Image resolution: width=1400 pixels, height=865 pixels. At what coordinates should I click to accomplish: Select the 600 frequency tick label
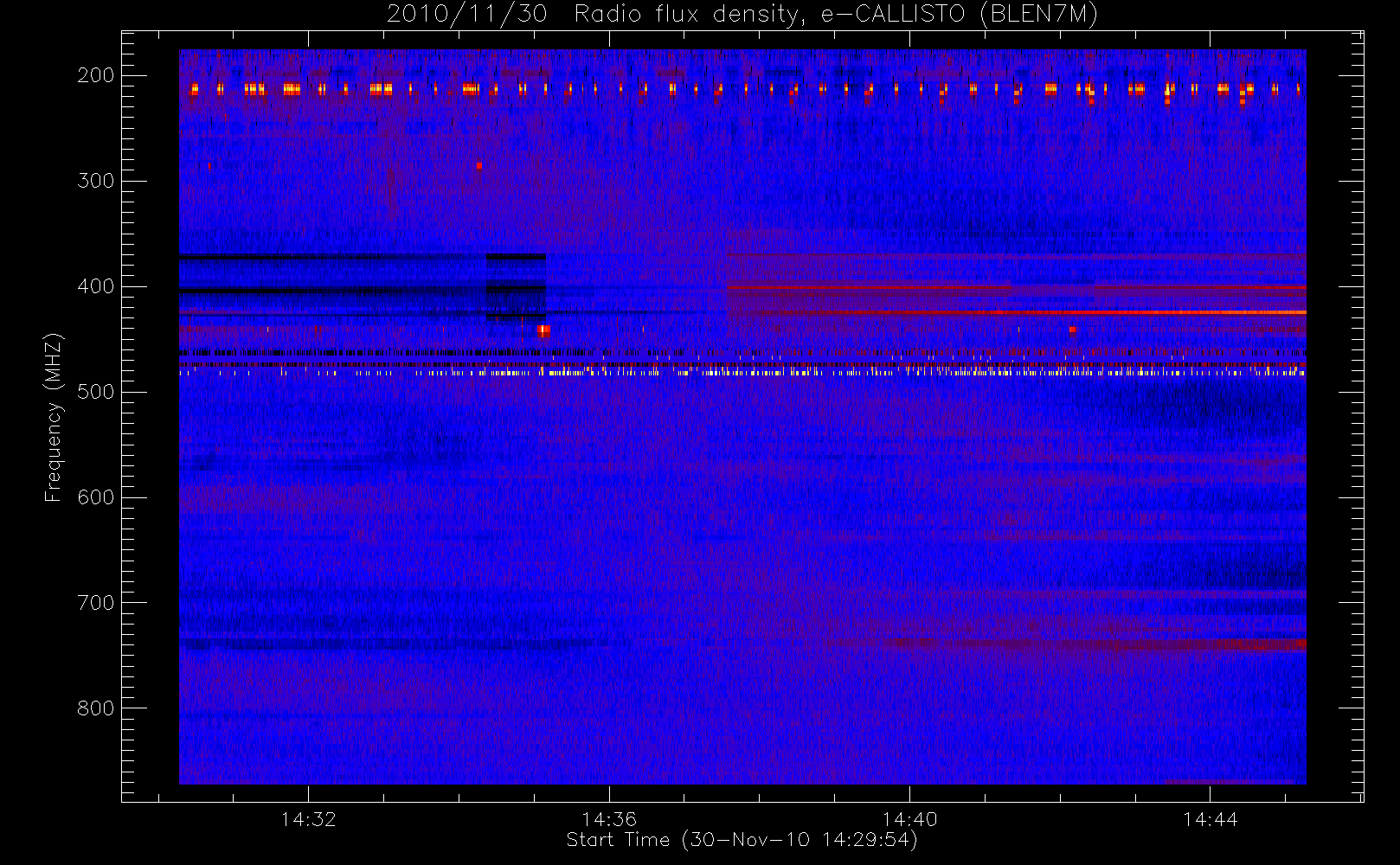point(95,497)
